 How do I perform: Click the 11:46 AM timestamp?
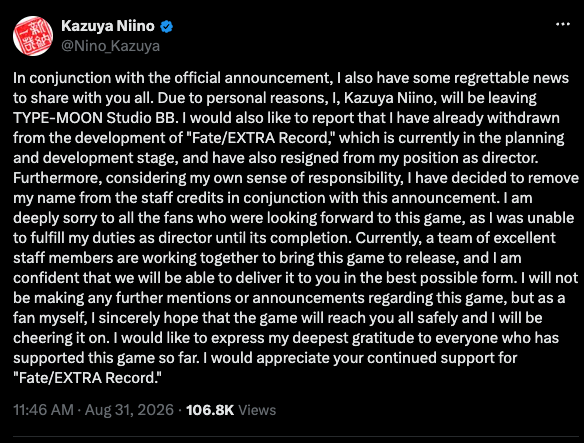(x=43, y=410)
